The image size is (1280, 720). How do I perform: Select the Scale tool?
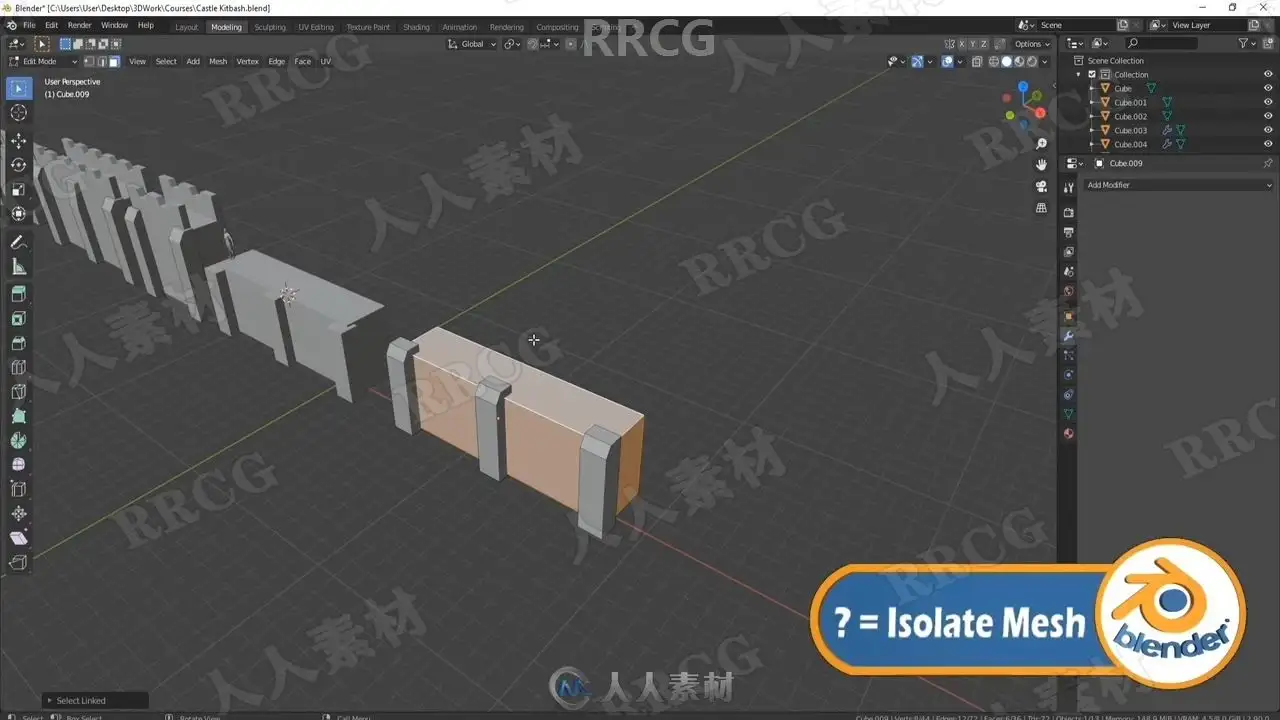coord(18,189)
